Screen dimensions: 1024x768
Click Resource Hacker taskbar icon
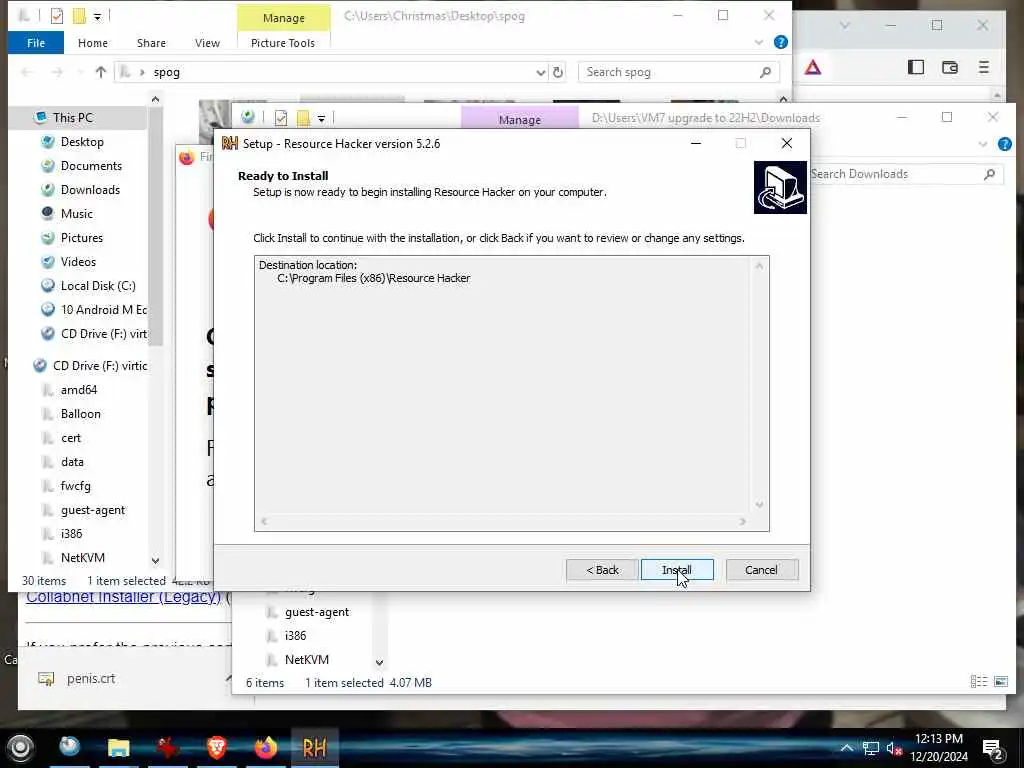coord(314,747)
